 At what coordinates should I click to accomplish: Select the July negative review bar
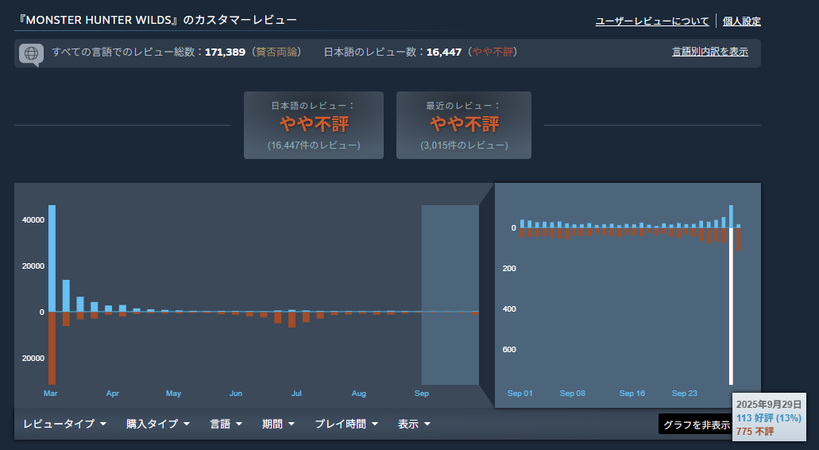(292, 320)
